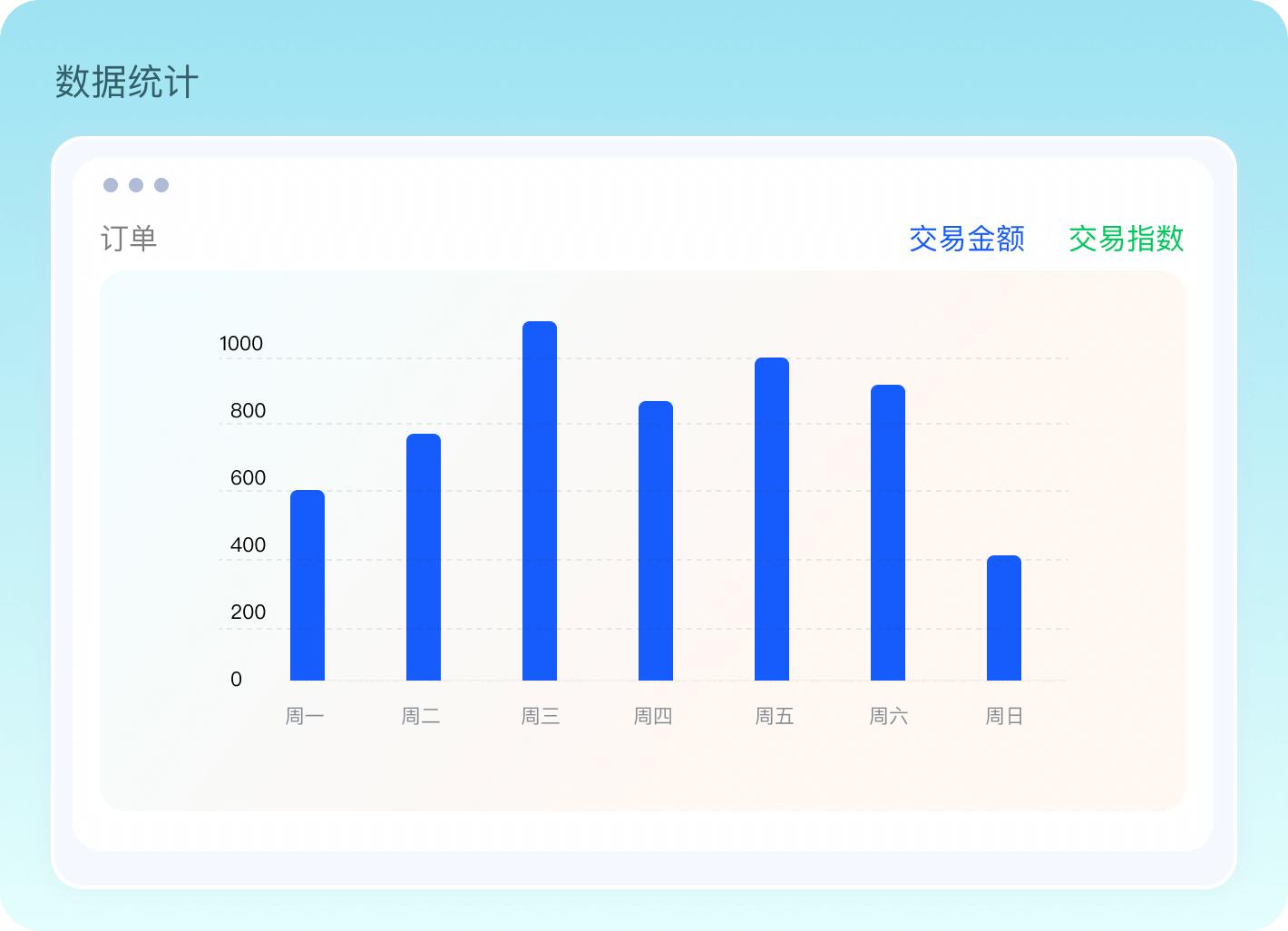Select the shortest bar for 周日
The image size is (1288, 931).
[1004, 618]
